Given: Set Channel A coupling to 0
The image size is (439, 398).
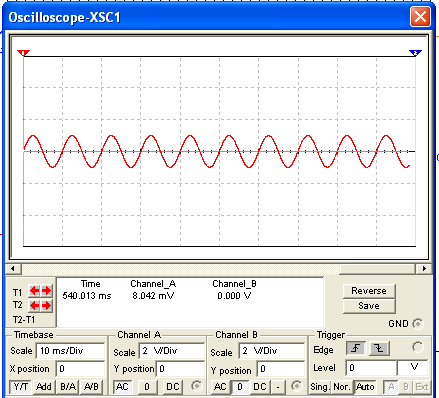Looking at the screenshot, I should (x=147, y=387).
